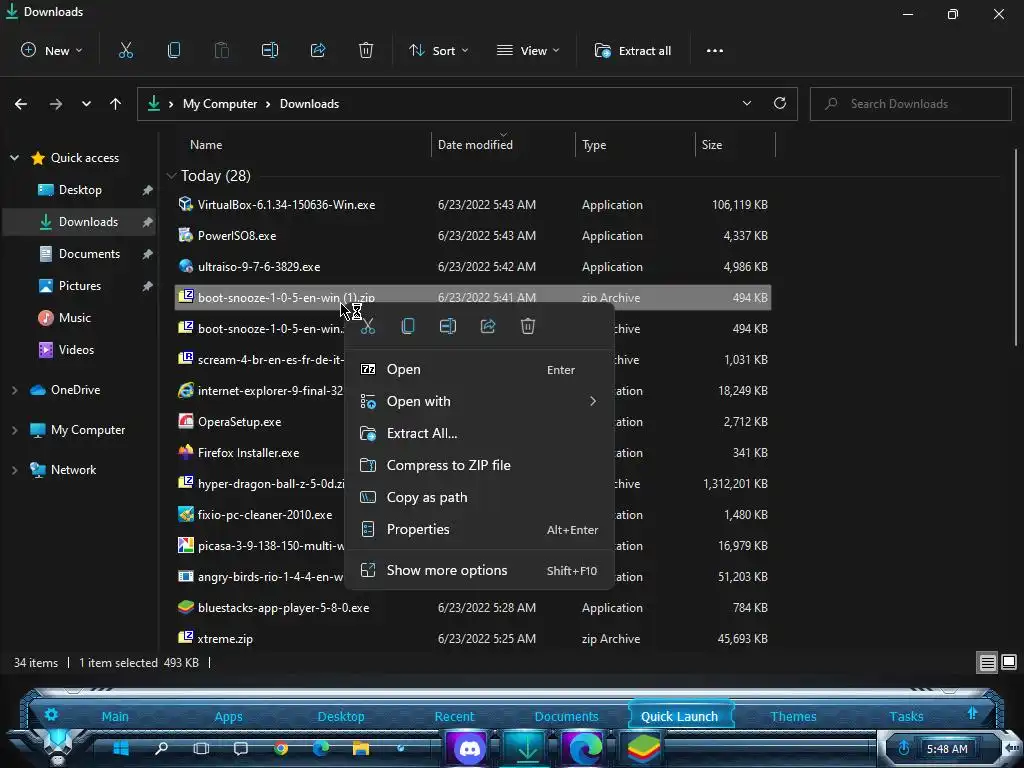Open Discord from the Quick Launch dock
The height and width of the screenshot is (768, 1024).
click(x=469, y=748)
